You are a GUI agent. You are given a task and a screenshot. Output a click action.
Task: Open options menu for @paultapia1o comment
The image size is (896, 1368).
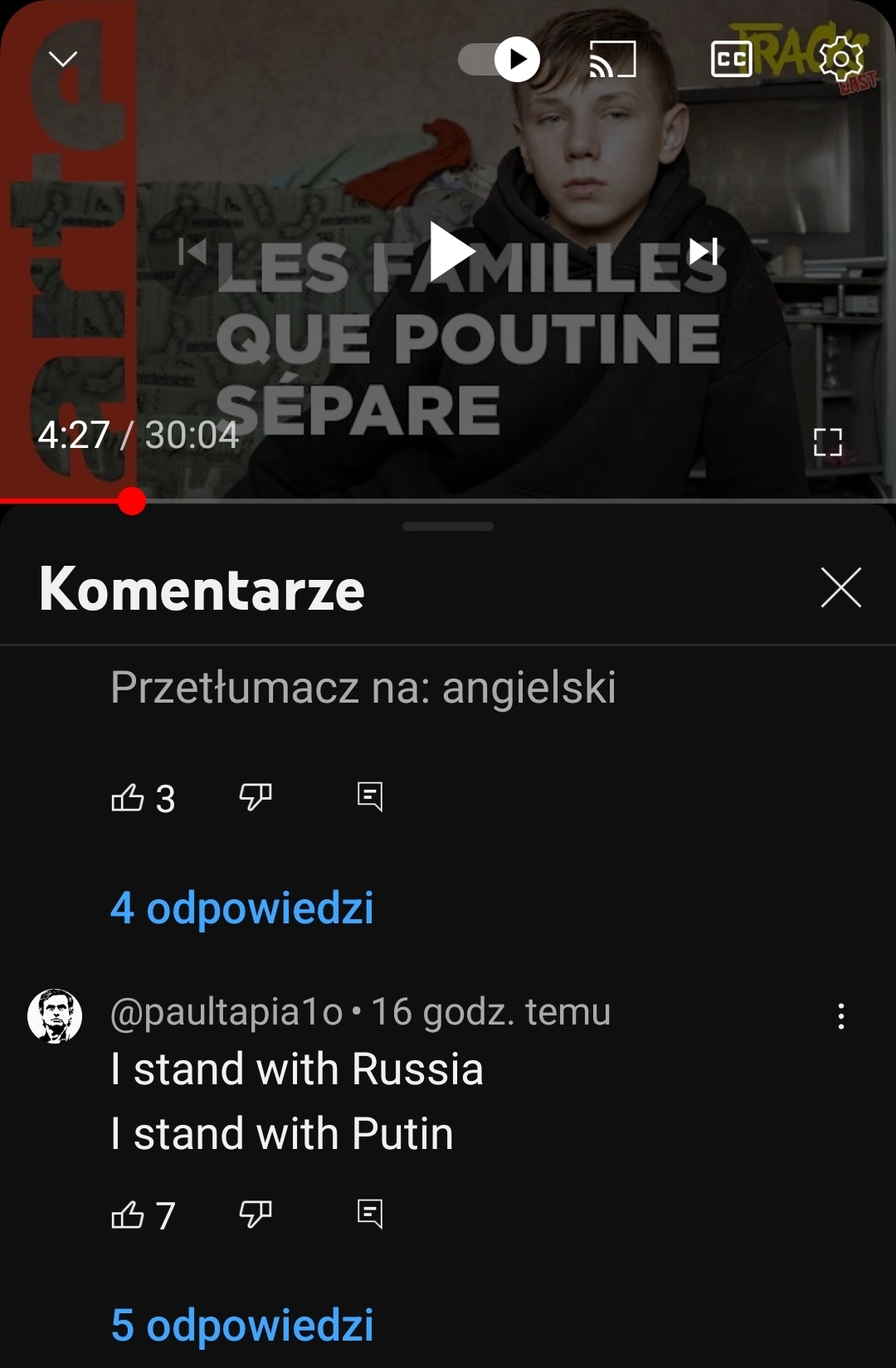pos(841,1016)
